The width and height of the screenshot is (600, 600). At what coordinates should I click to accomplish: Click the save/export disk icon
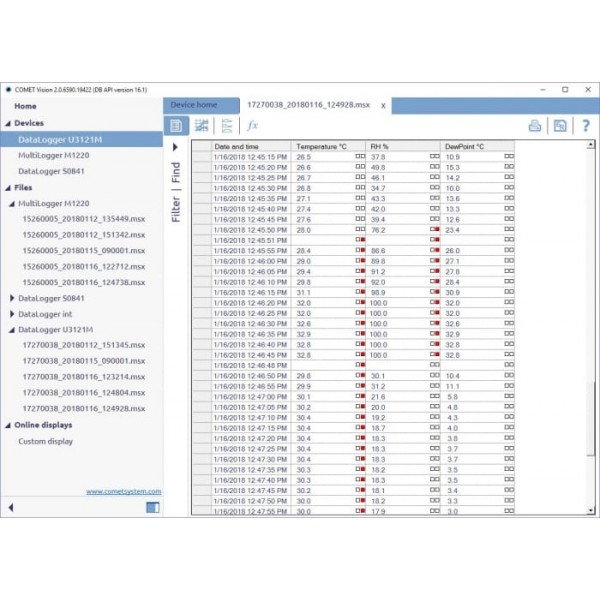560,125
